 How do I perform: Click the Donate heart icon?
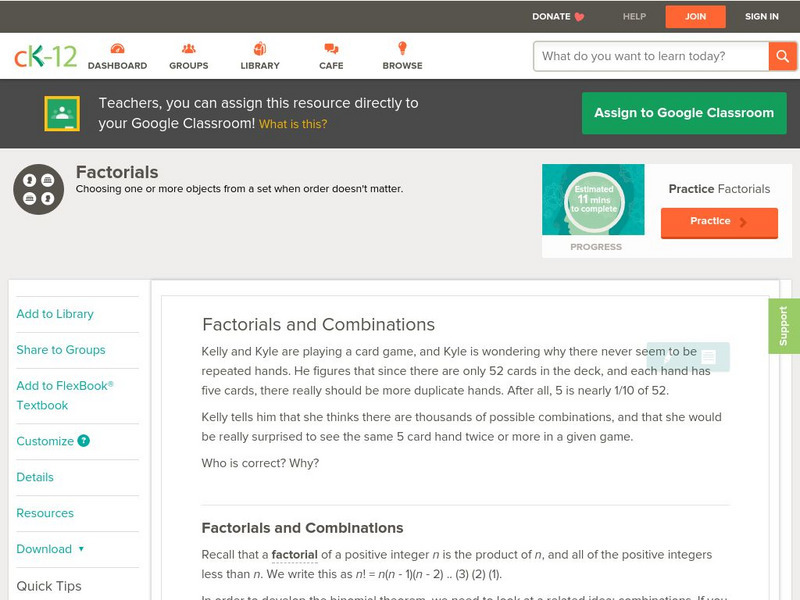579,17
